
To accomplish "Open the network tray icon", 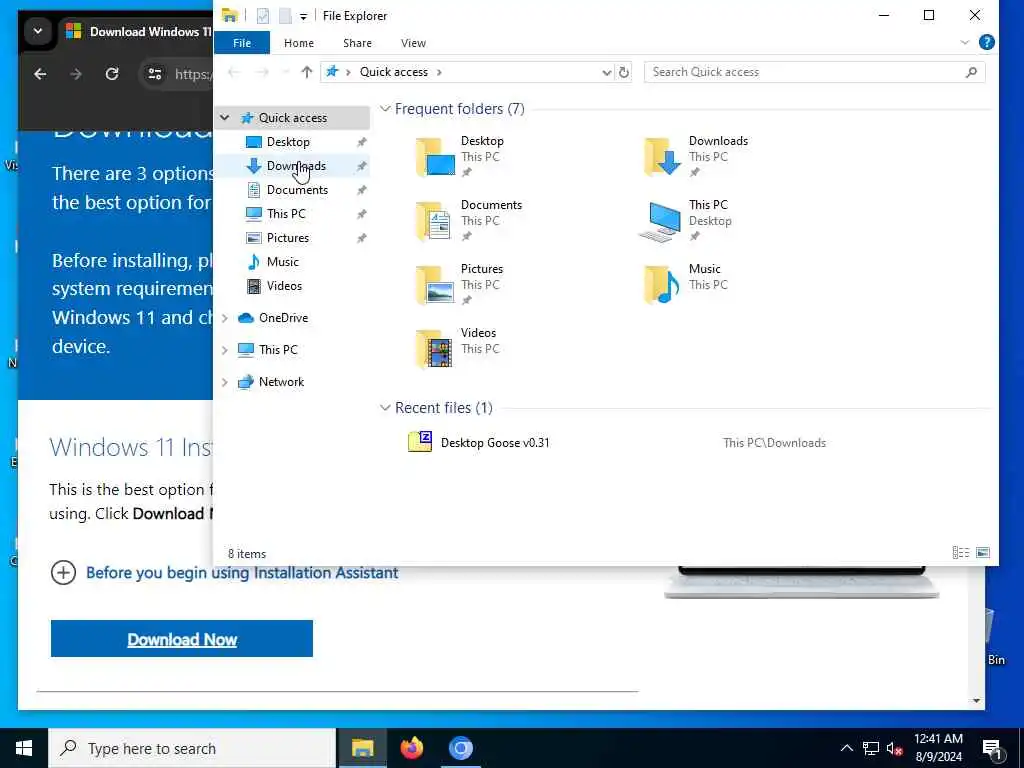I will [x=871, y=748].
